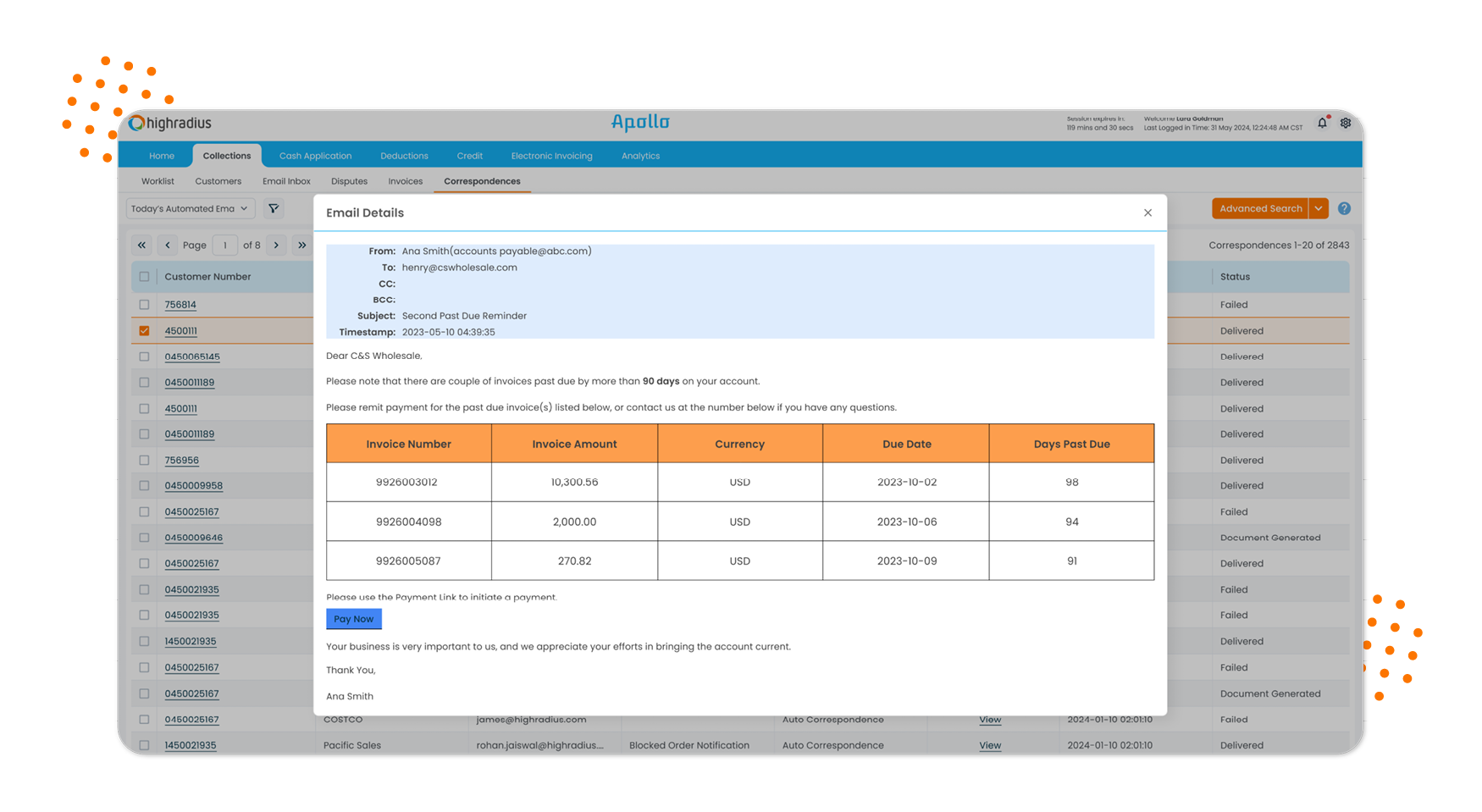
Task: Uncheck the selected 4500111 row checkbox
Action: pyautogui.click(x=144, y=331)
